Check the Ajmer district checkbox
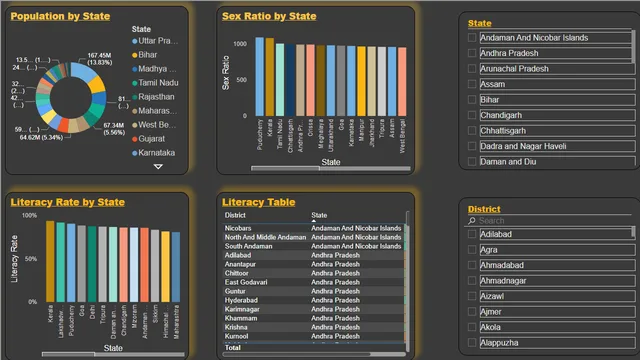Image resolution: width=640 pixels, height=360 pixels. coord(472,312)
